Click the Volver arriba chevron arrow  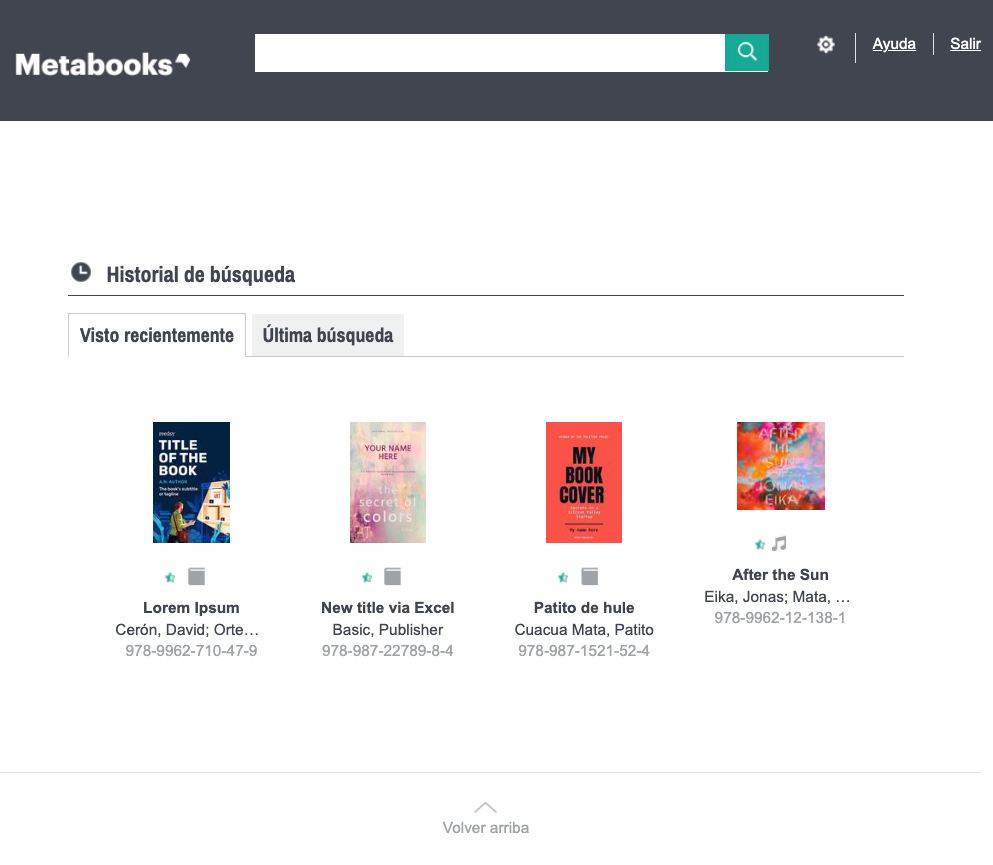point(485,807)
